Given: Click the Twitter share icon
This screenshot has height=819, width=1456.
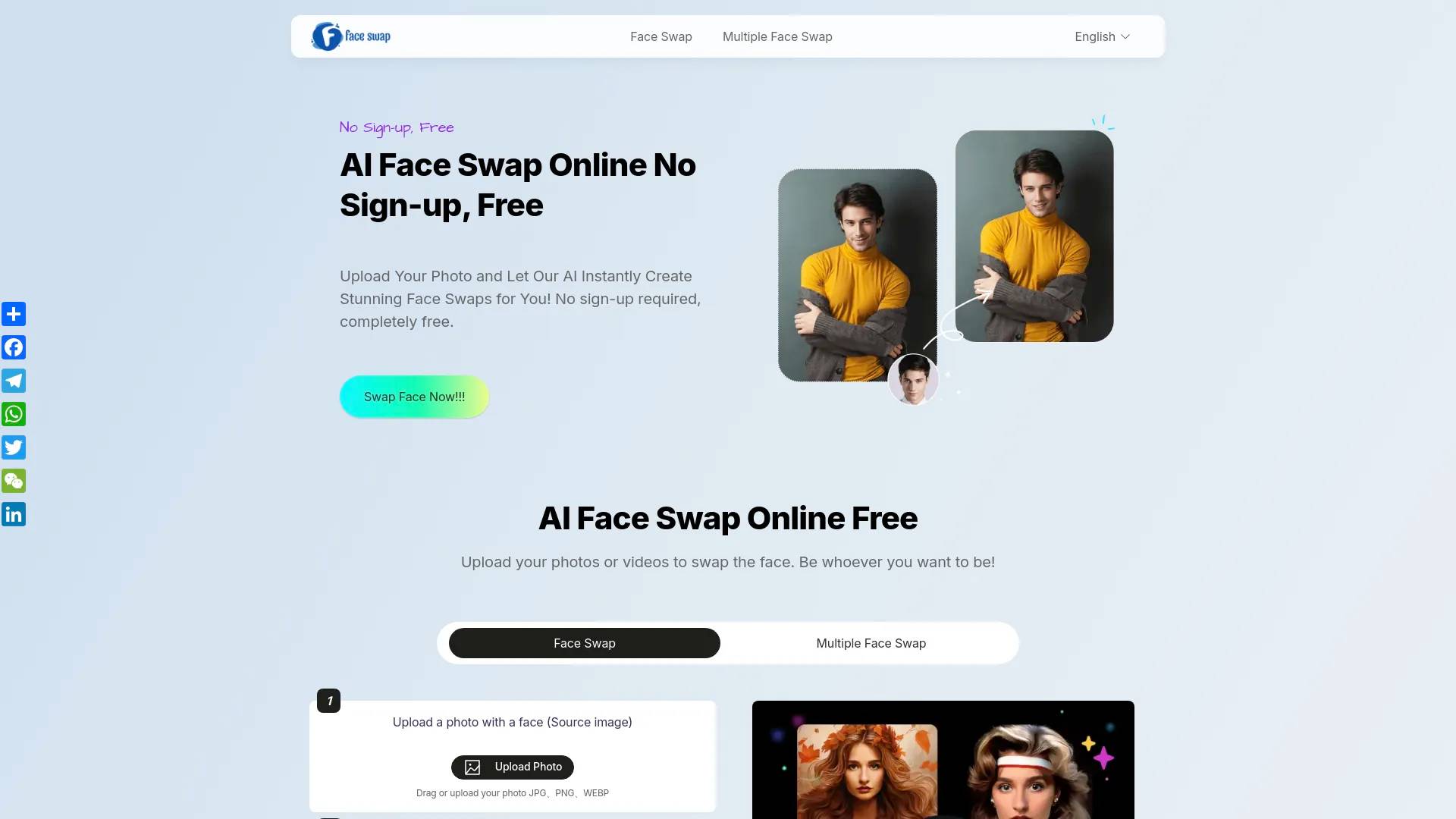Looking at the screenshot, I should (x=14, y=447).
